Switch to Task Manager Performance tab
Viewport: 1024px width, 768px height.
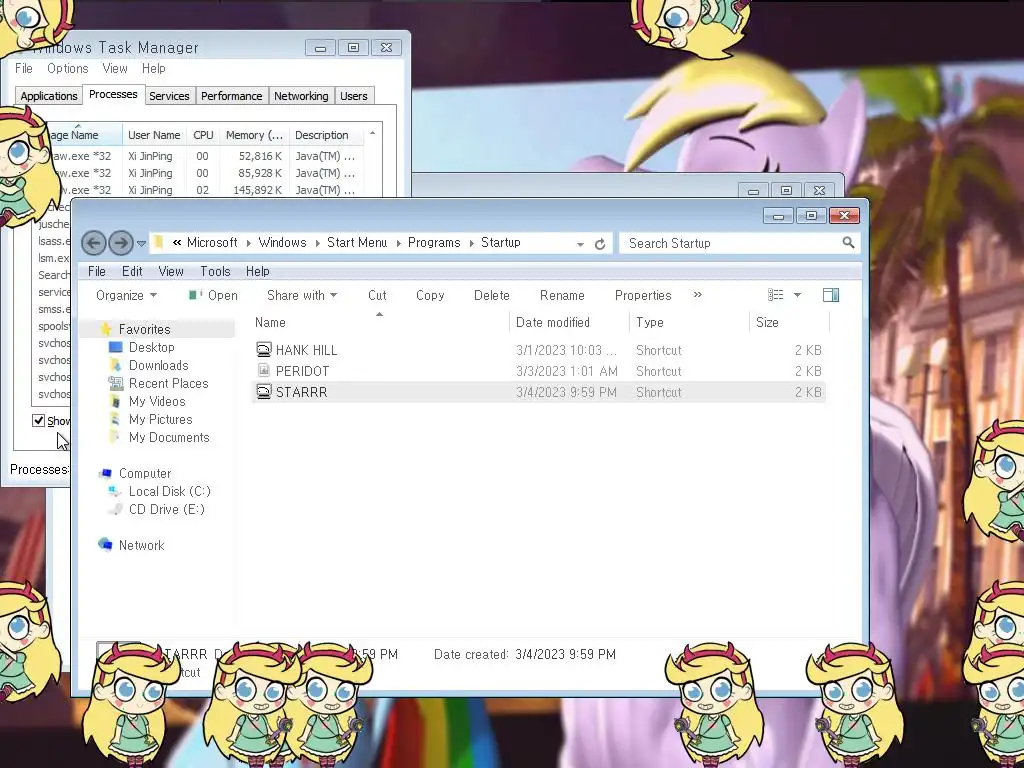[x=231, y=96]
